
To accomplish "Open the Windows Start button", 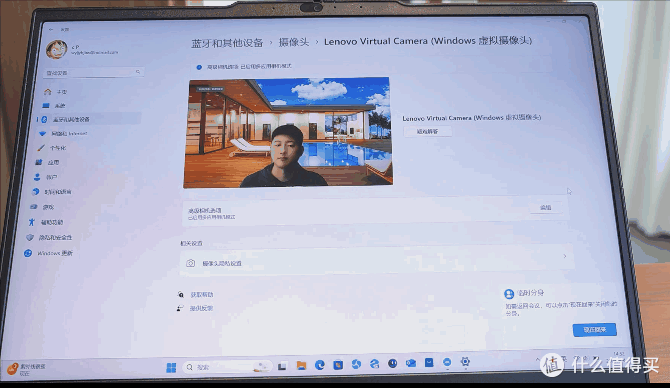I will (x=171, y=367).
